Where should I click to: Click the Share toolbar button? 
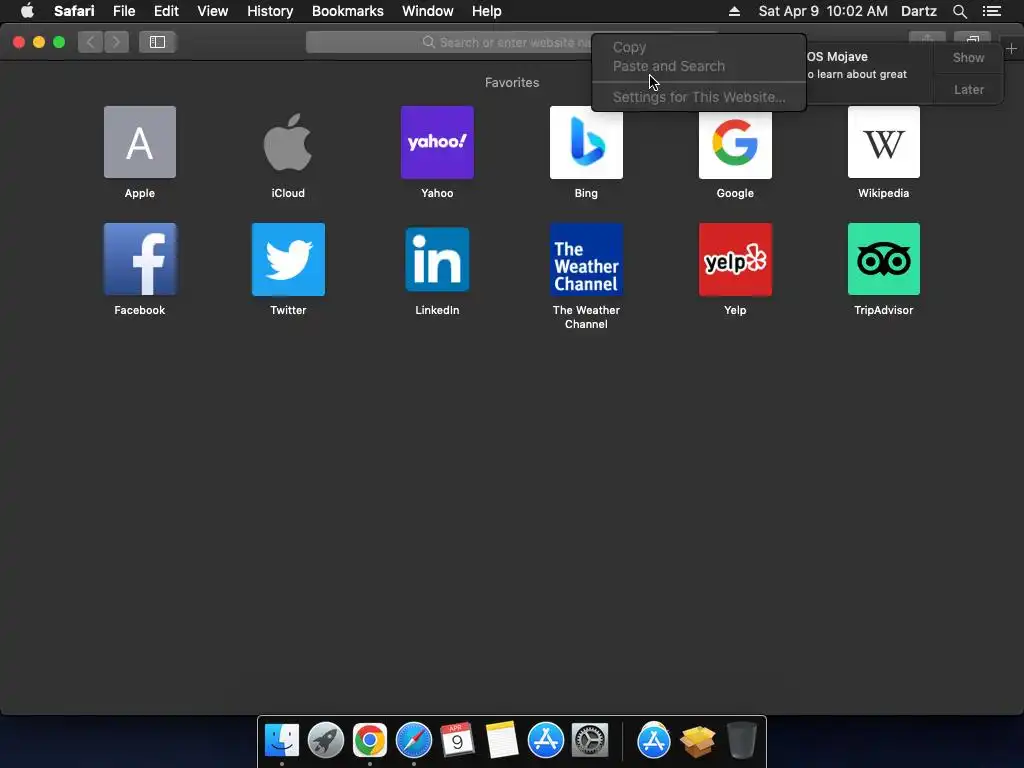pos(927,38)
